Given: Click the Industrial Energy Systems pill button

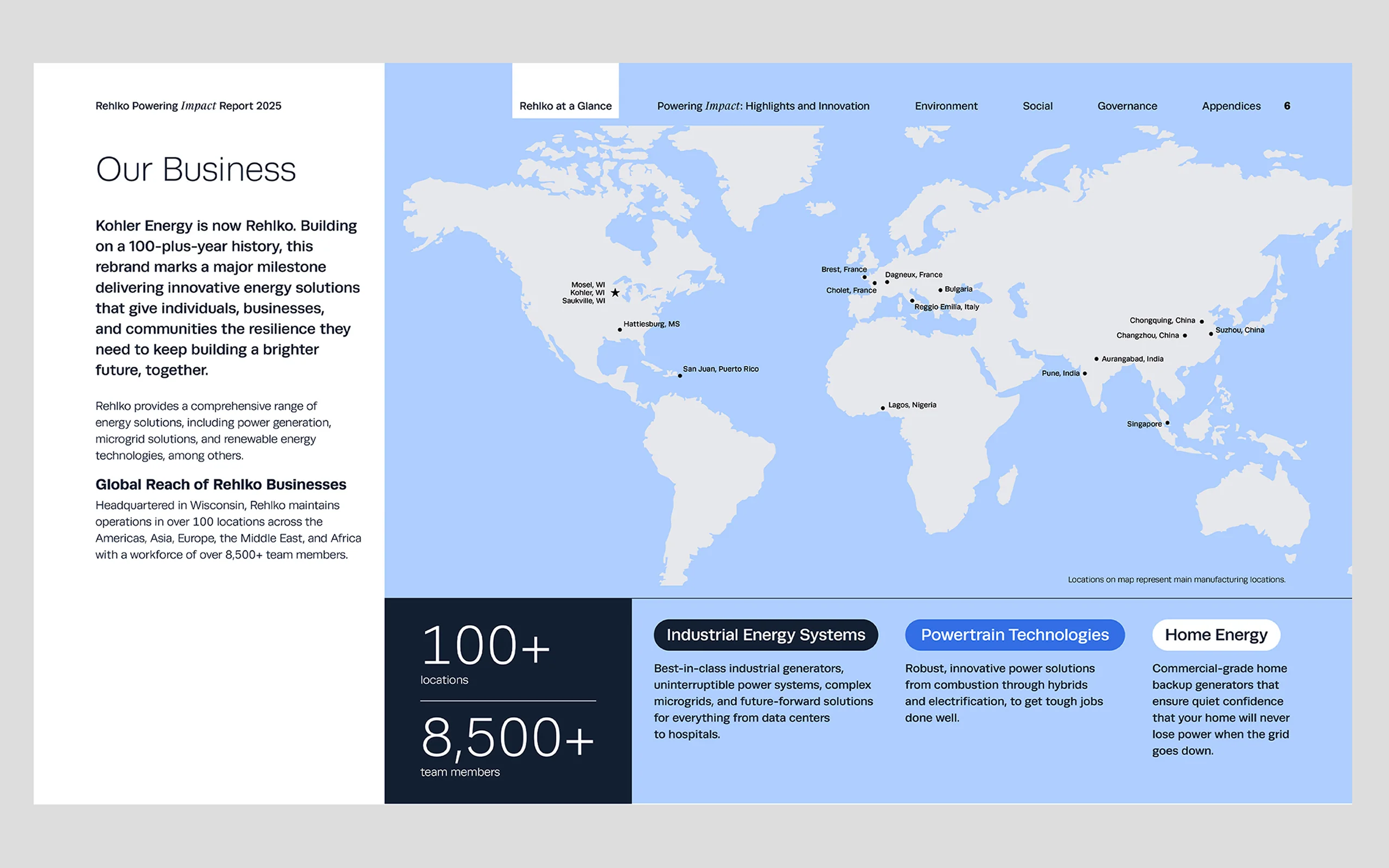Looking at the screenshot, I should (766, 635).
